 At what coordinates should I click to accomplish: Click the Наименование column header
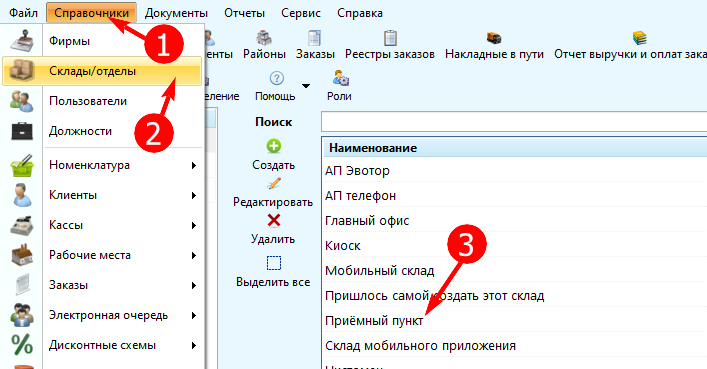tap(515, 148)
